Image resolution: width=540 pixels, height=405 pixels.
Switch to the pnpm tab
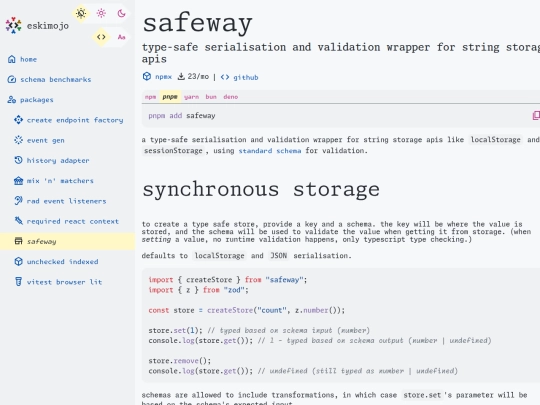click(x=170, y=97)
